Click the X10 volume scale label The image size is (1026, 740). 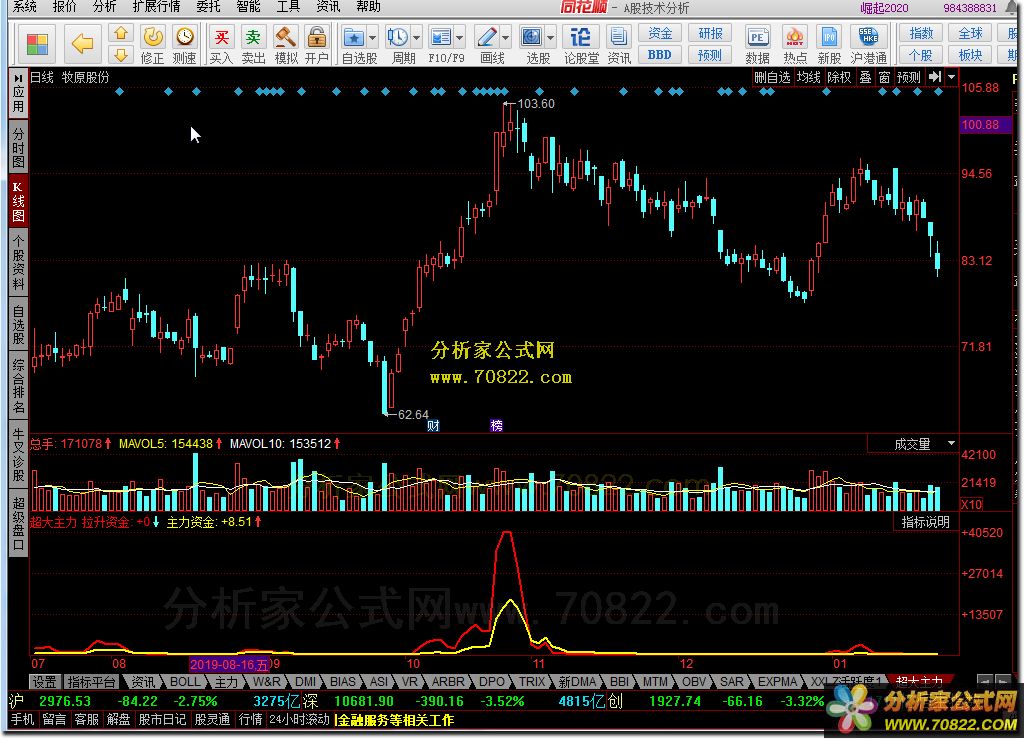(971, 504)
